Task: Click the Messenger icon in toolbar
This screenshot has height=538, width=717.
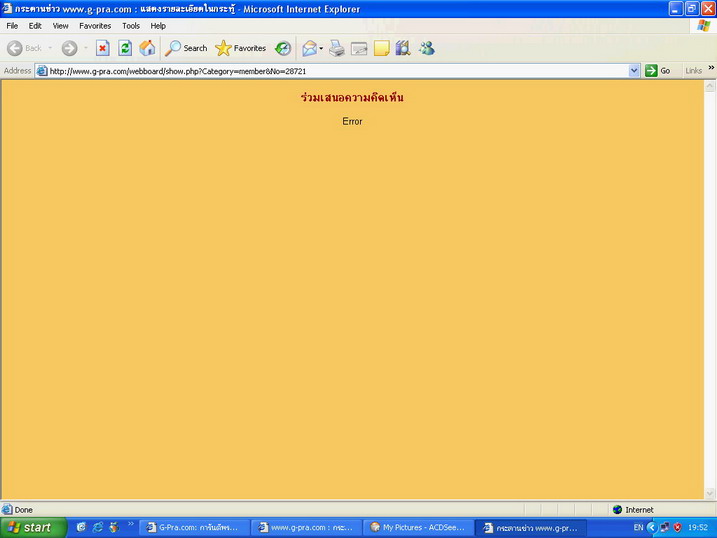Action: [x=427, y=48]
